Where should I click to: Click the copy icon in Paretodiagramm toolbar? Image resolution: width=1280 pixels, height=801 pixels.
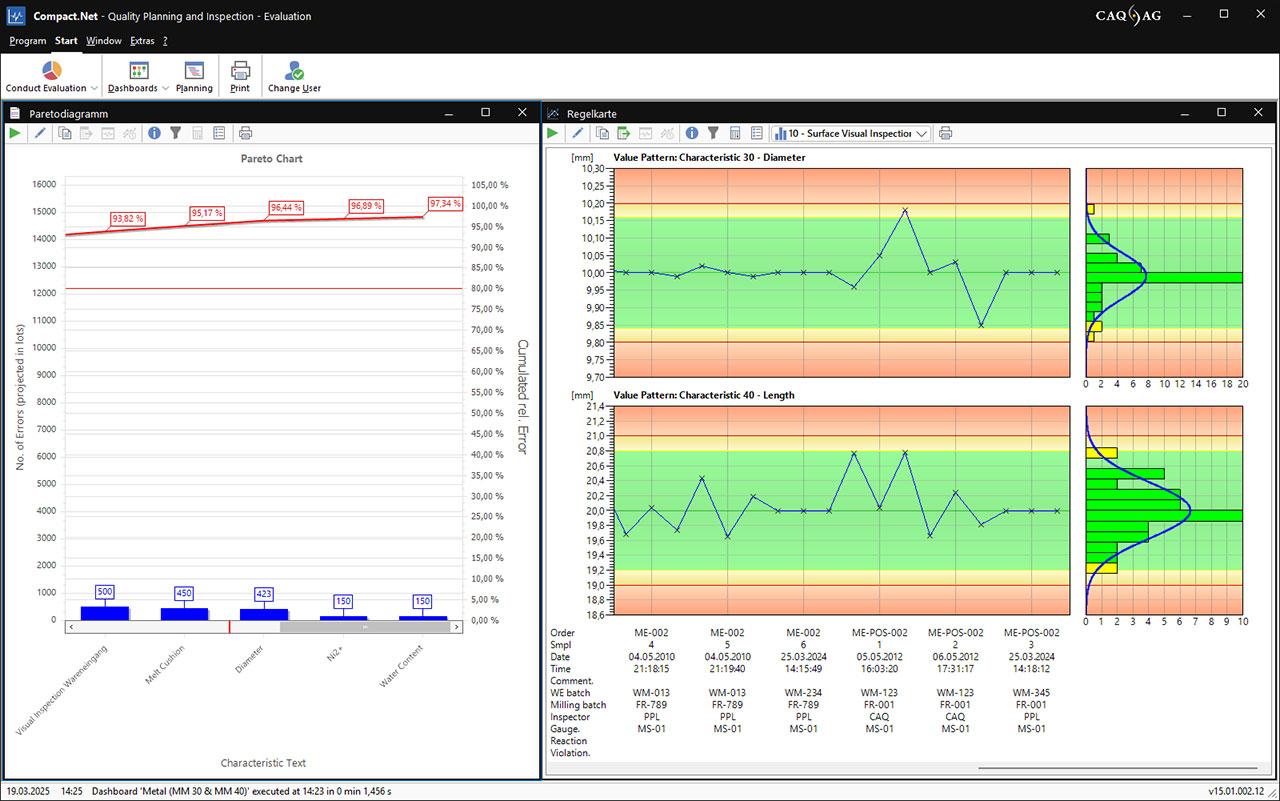[x=65, y=133]
